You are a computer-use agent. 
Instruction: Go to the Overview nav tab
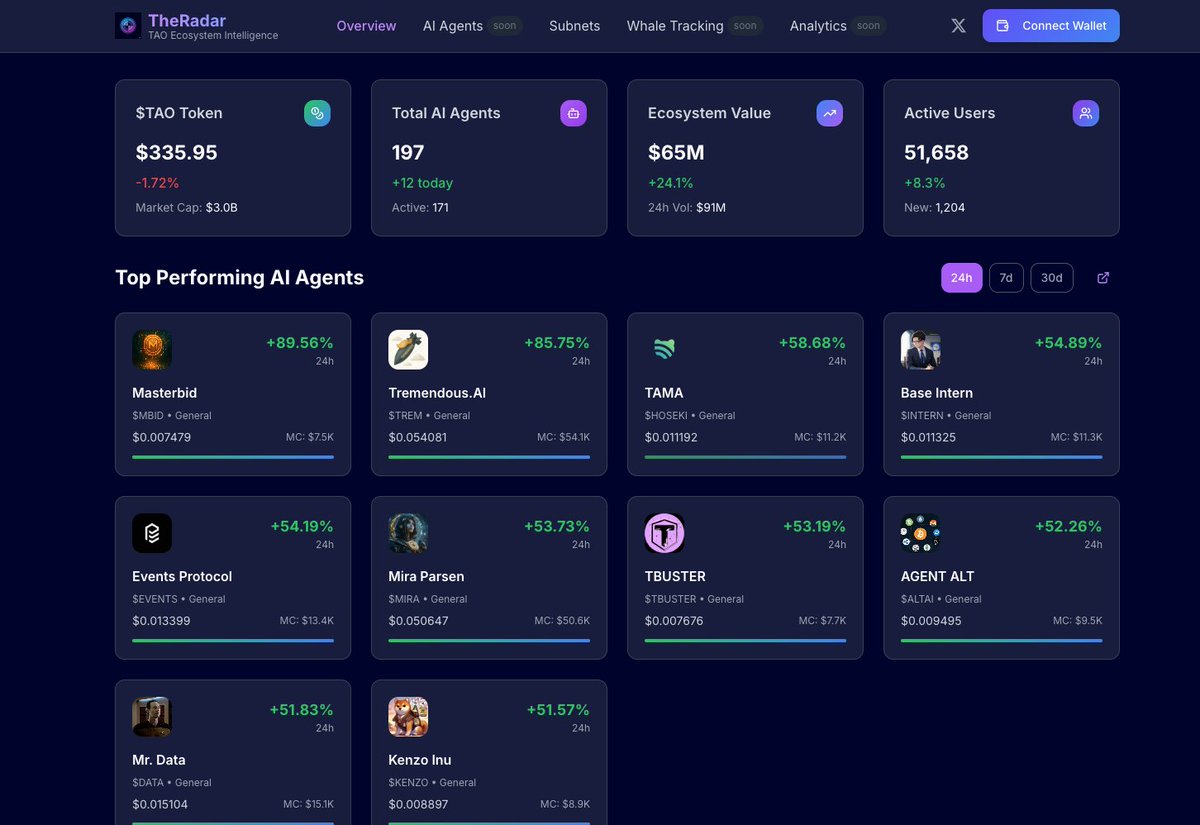coord(366,26)
